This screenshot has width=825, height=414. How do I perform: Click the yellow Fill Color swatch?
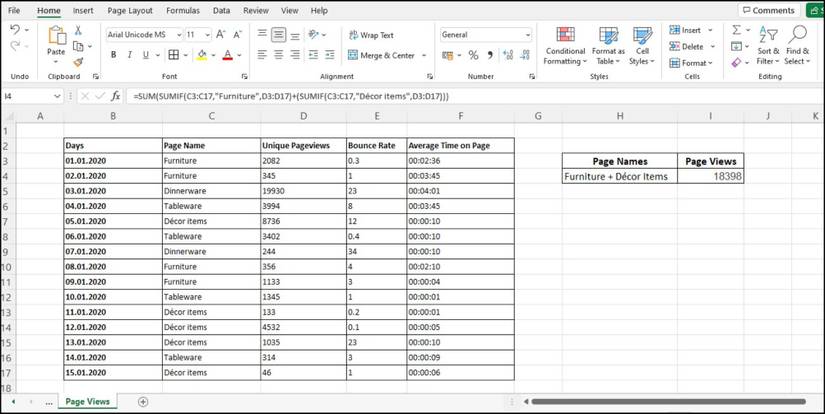(x=202, y=56)
